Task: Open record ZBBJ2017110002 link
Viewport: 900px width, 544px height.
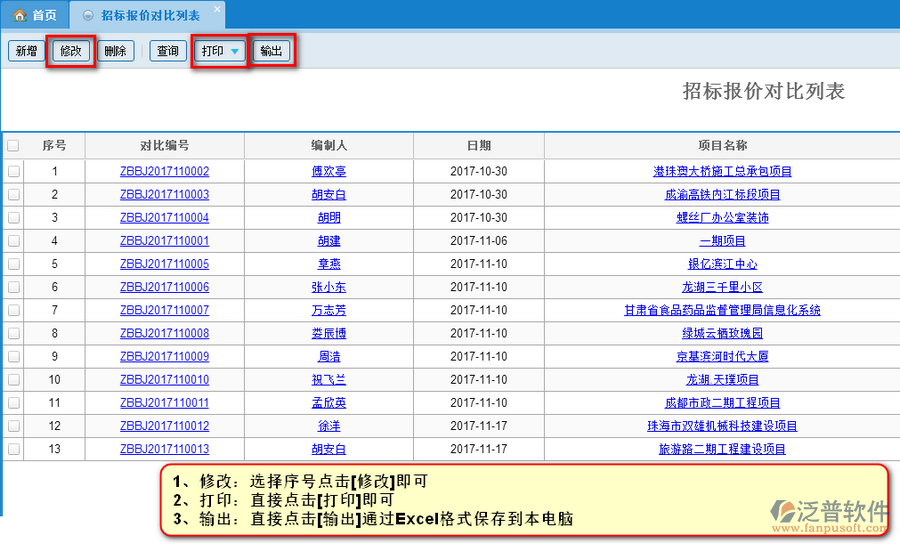Action: click(164, 172)
